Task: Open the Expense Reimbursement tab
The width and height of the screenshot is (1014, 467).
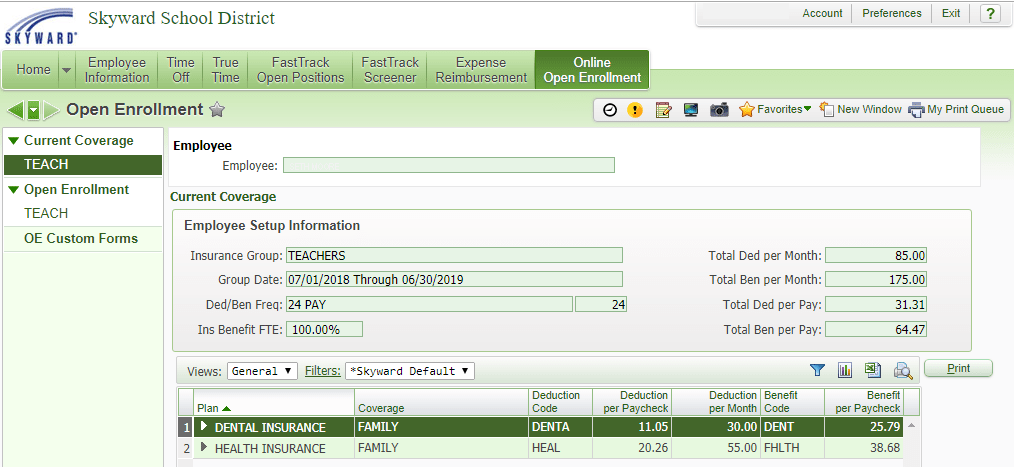Action: tap(481, 70)
